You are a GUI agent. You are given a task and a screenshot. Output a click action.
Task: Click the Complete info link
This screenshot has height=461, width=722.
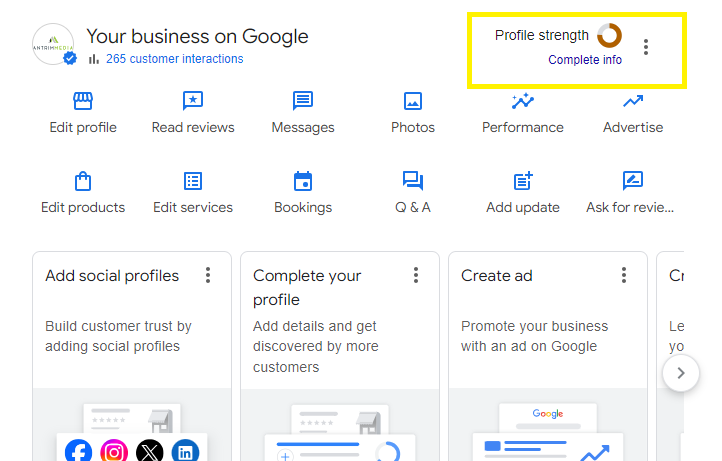coord(585,60)
